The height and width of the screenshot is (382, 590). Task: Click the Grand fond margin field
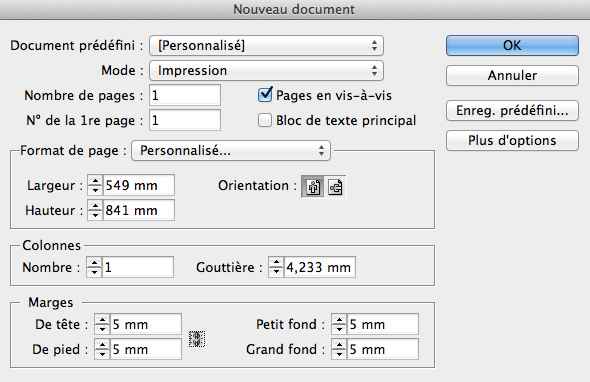383,349
